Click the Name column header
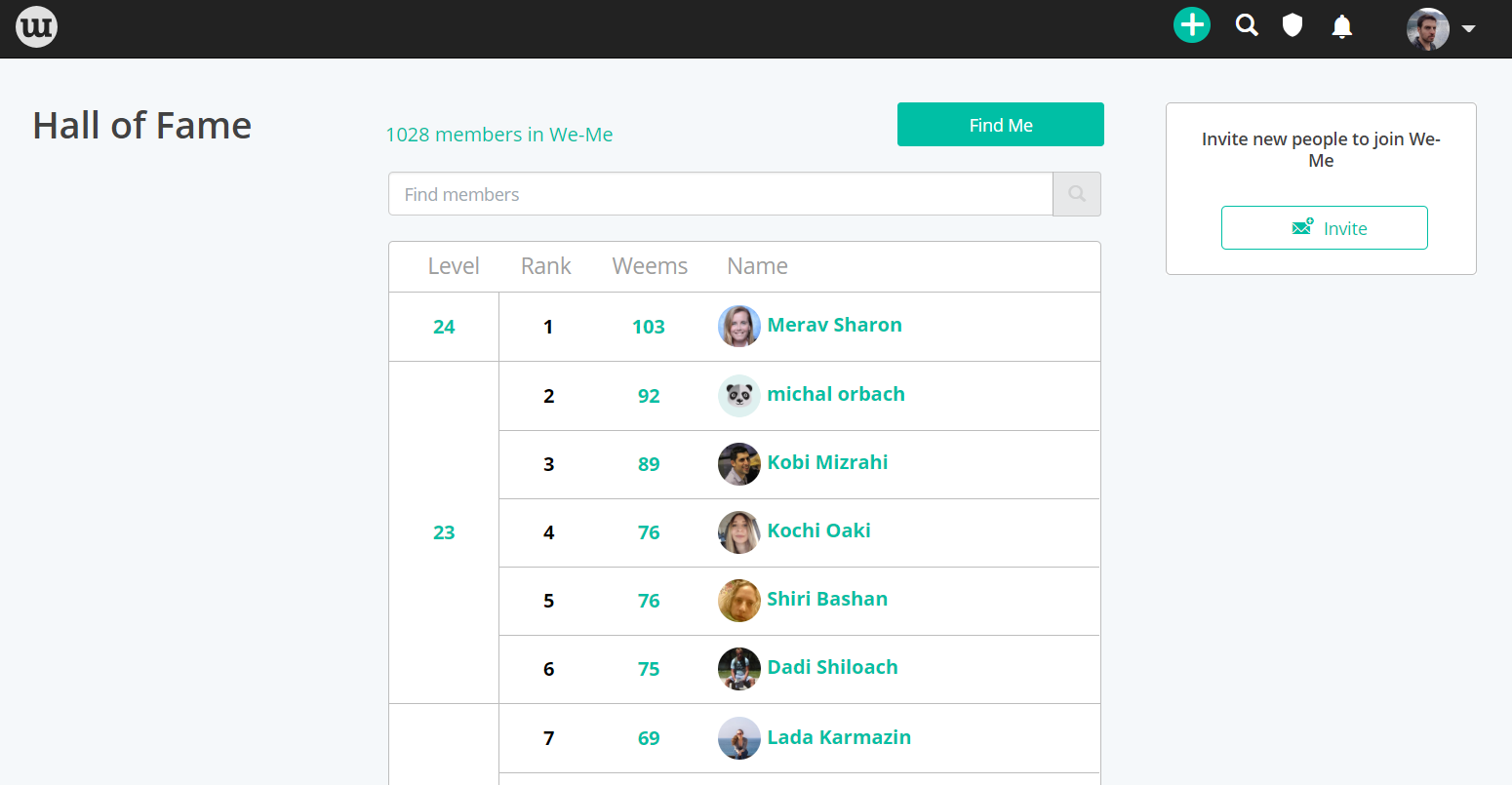 (x=757, y=266)
